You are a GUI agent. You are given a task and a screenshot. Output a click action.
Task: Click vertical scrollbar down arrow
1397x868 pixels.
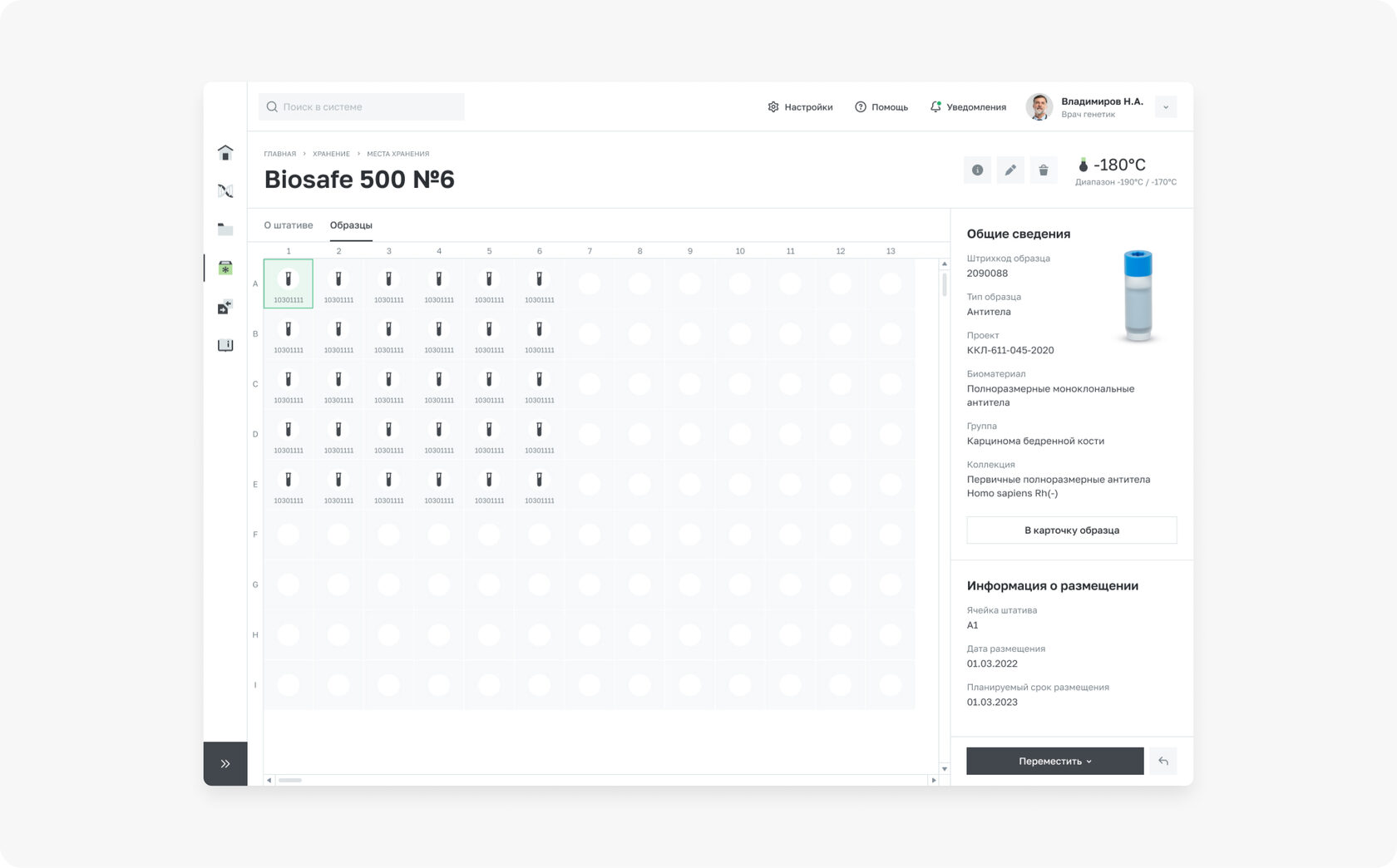[x=944, y=769]
